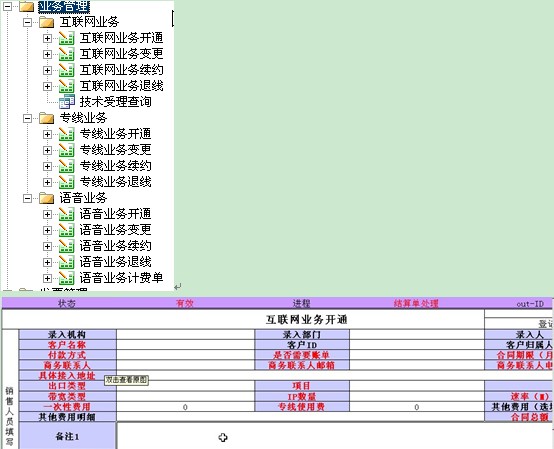
Task: Collapse the 专线业务 folder node
Action: (27, 118)
